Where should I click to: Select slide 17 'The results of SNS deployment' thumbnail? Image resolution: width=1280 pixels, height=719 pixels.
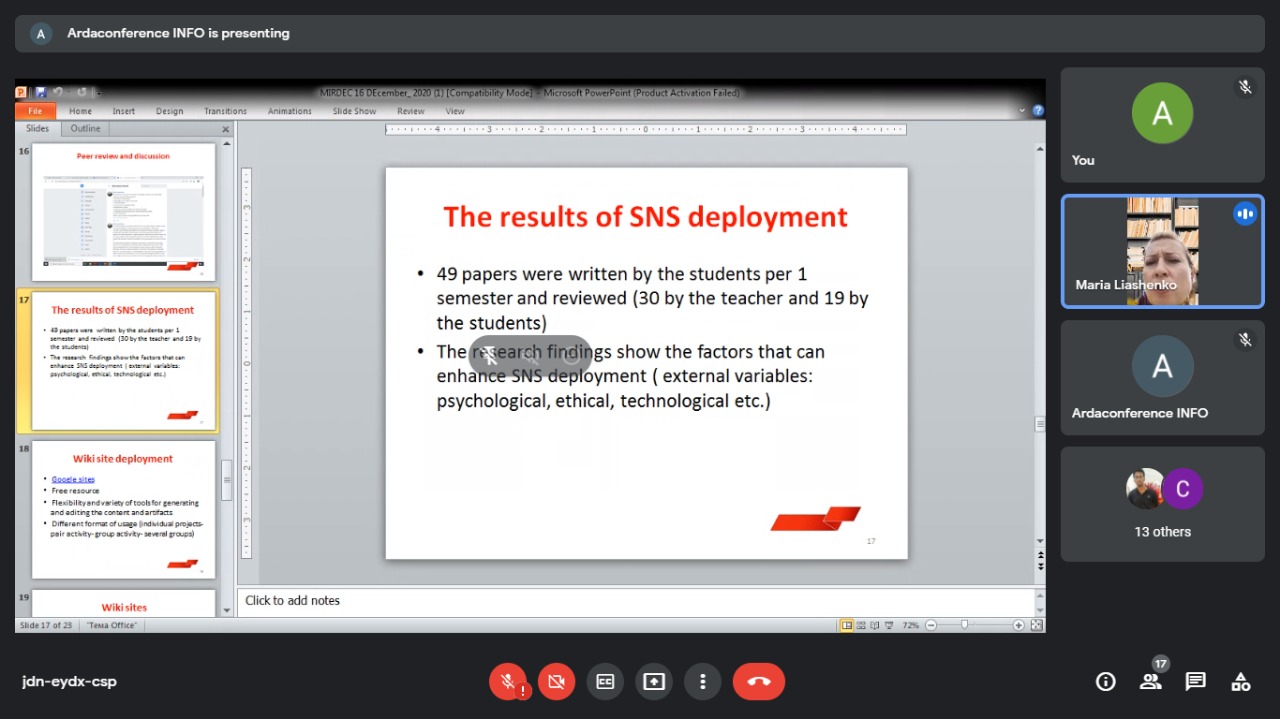point(124,361)
